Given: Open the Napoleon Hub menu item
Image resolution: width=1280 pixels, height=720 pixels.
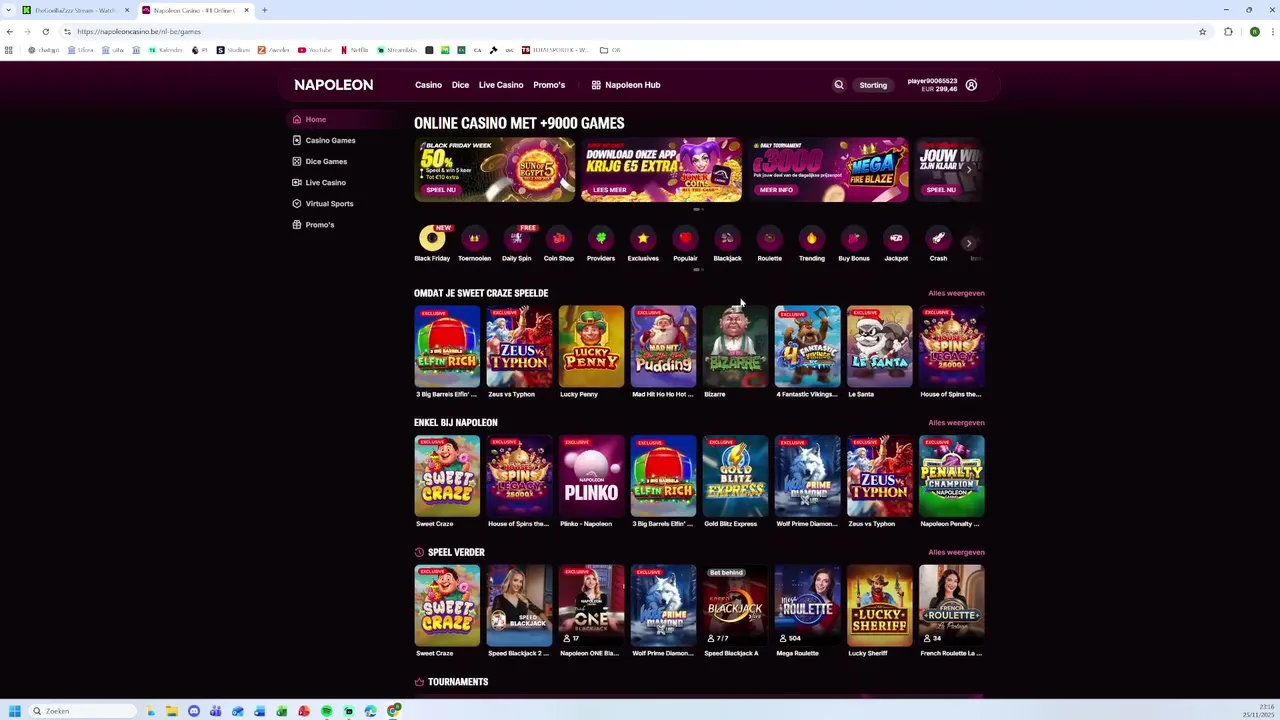Looking at the screenshot, I should [626, 85].
